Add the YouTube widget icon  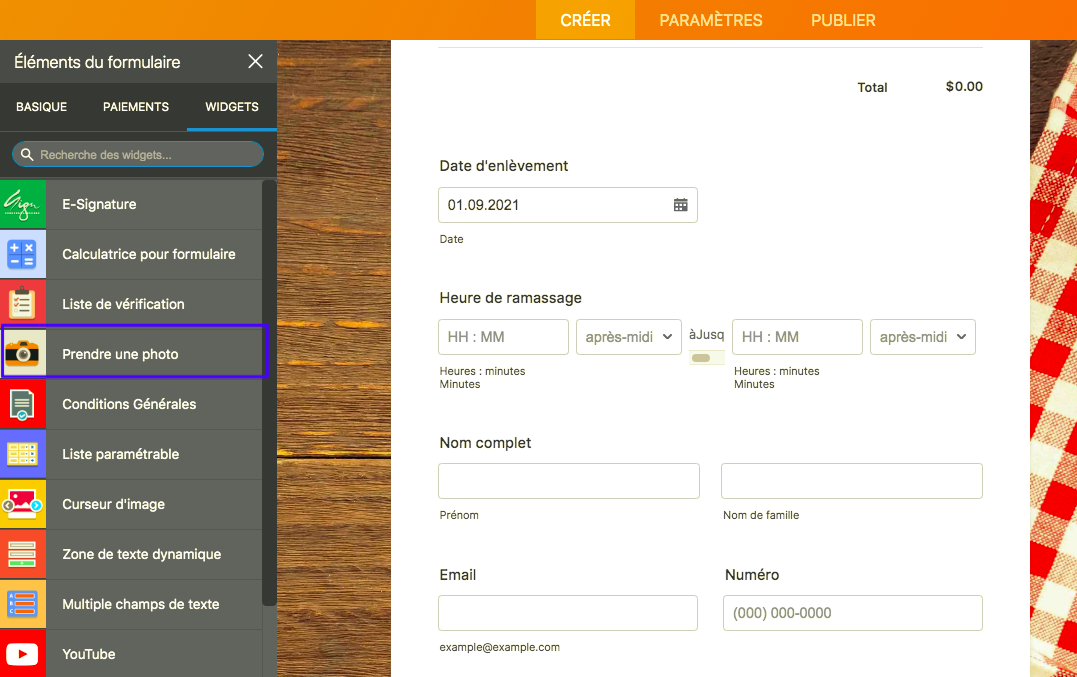pyautogui.click(x=23, y=654)
